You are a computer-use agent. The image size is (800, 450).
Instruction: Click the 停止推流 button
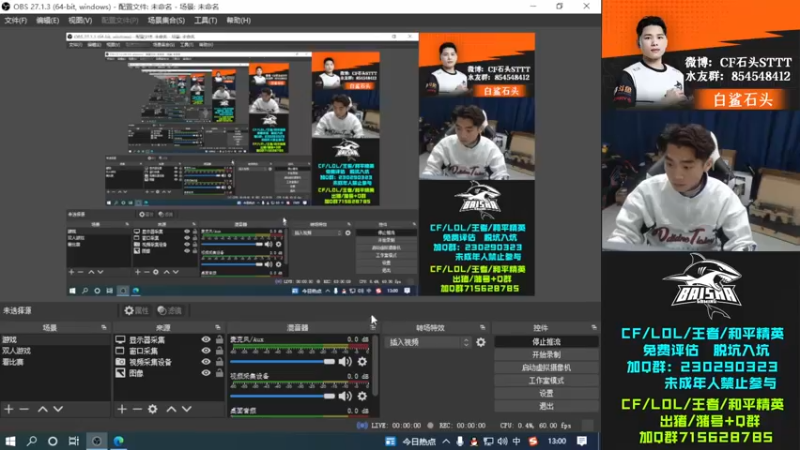coord(546,342)
